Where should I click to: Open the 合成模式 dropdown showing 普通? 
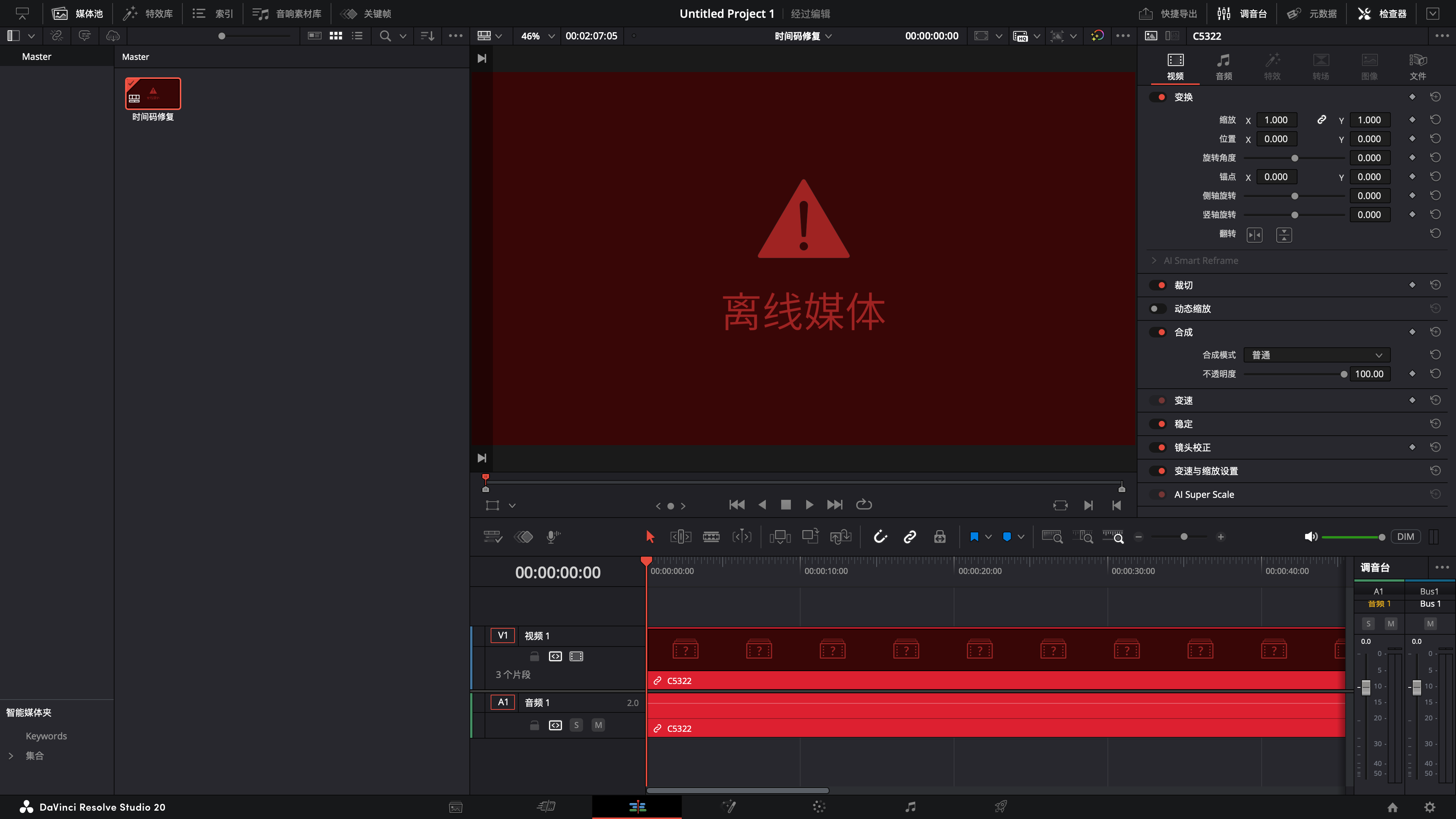tap(1316, 355)
